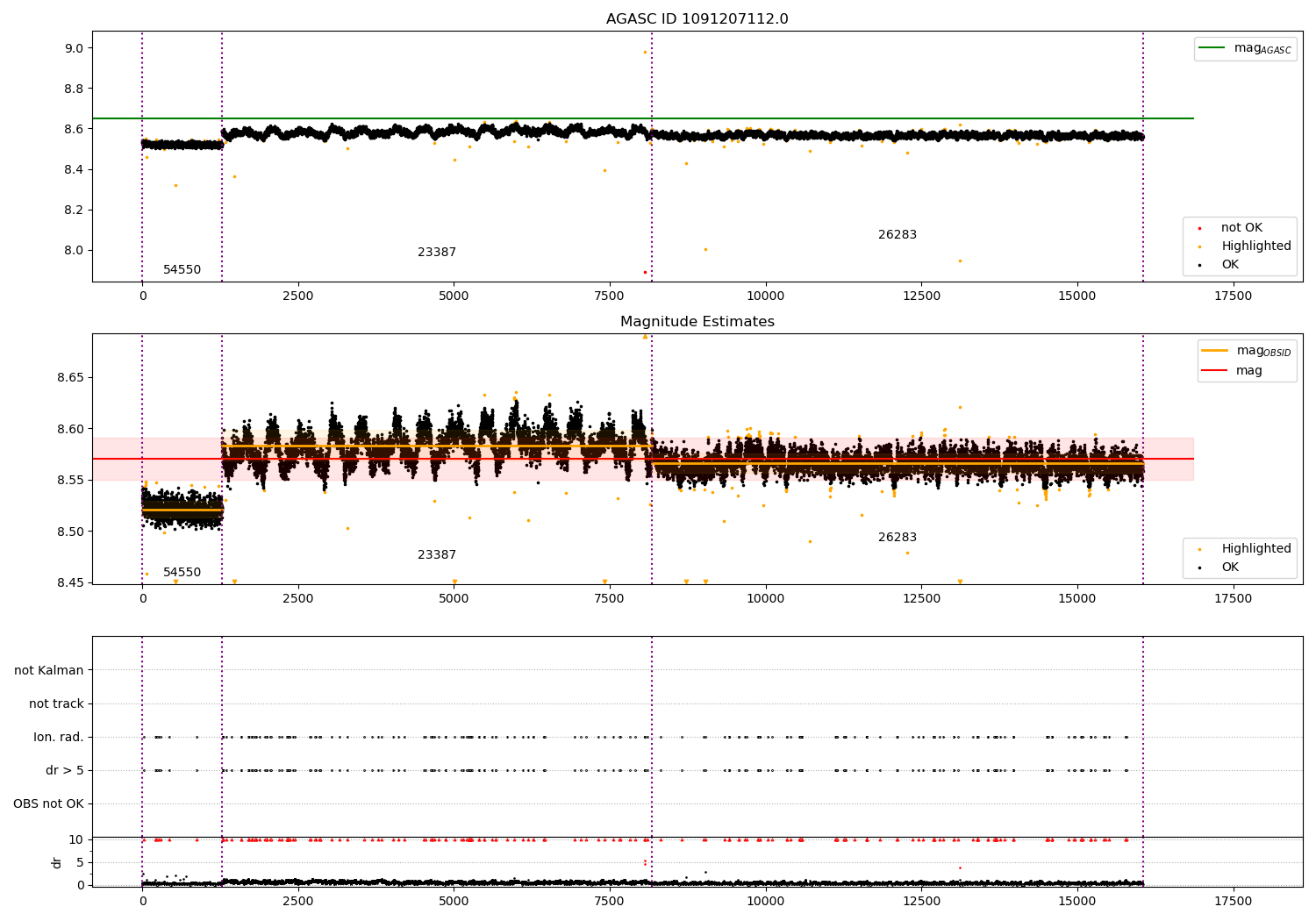Click the 7500 x-tick under the Magnitude Estimates plot
Screen dimensions: 1316x921
[609, 599]
